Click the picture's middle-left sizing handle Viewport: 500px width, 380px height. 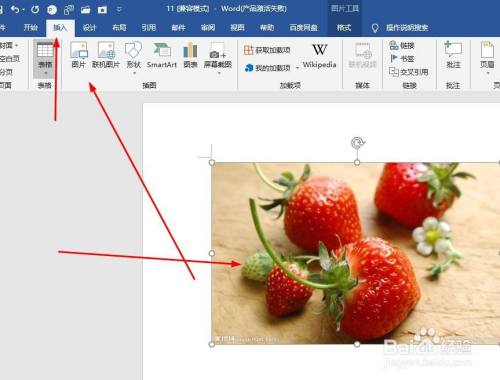point(212,253)
